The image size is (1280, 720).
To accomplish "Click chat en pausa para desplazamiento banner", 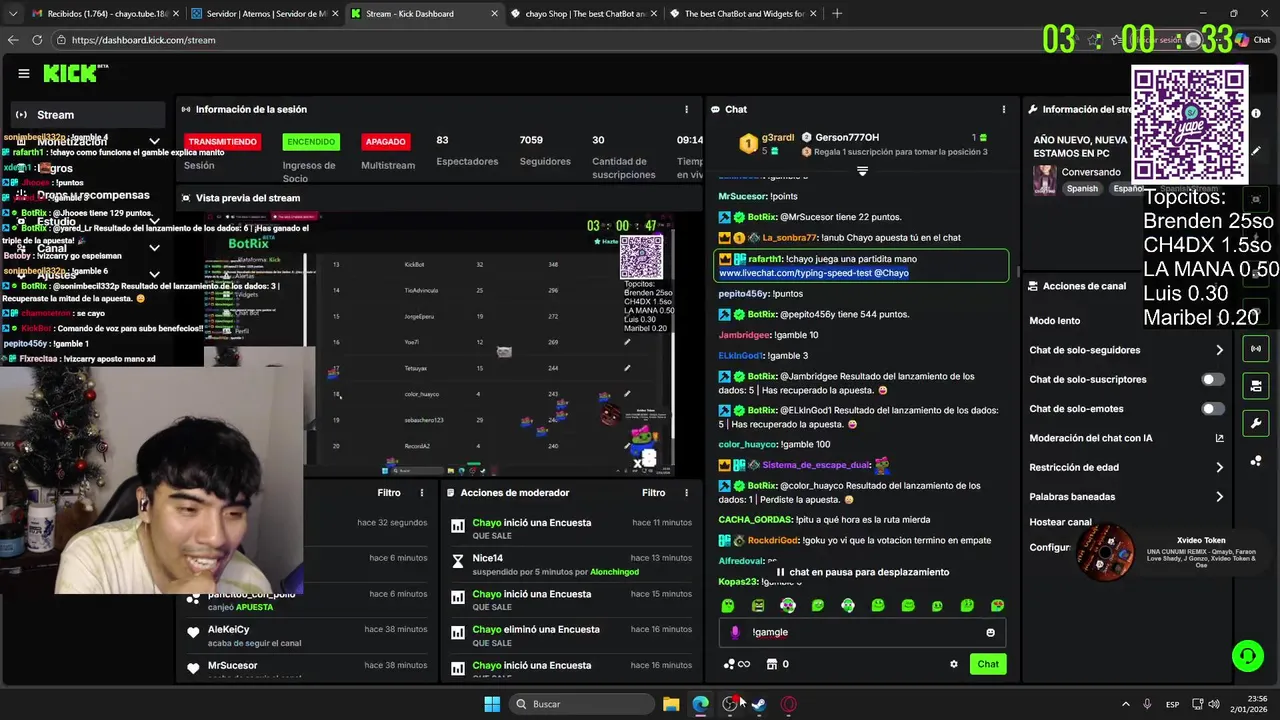I will (862, 572).
